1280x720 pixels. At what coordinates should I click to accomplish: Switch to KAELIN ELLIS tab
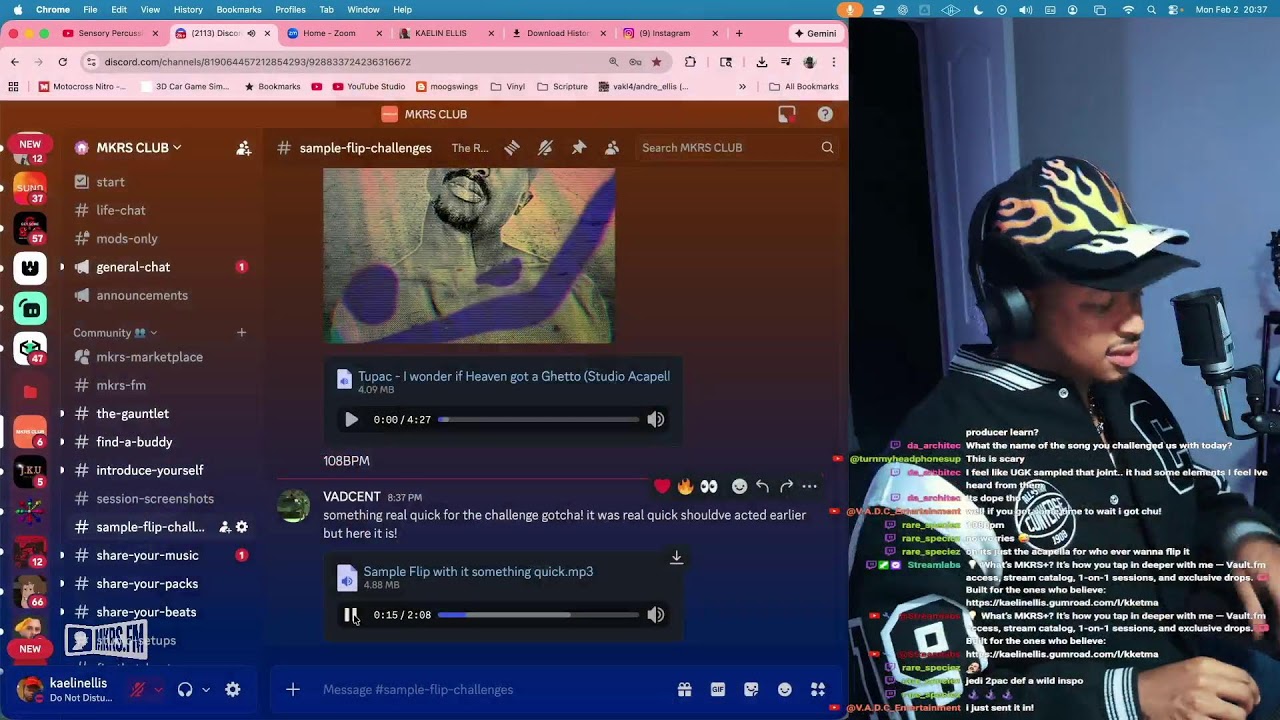tap(446, 33)
